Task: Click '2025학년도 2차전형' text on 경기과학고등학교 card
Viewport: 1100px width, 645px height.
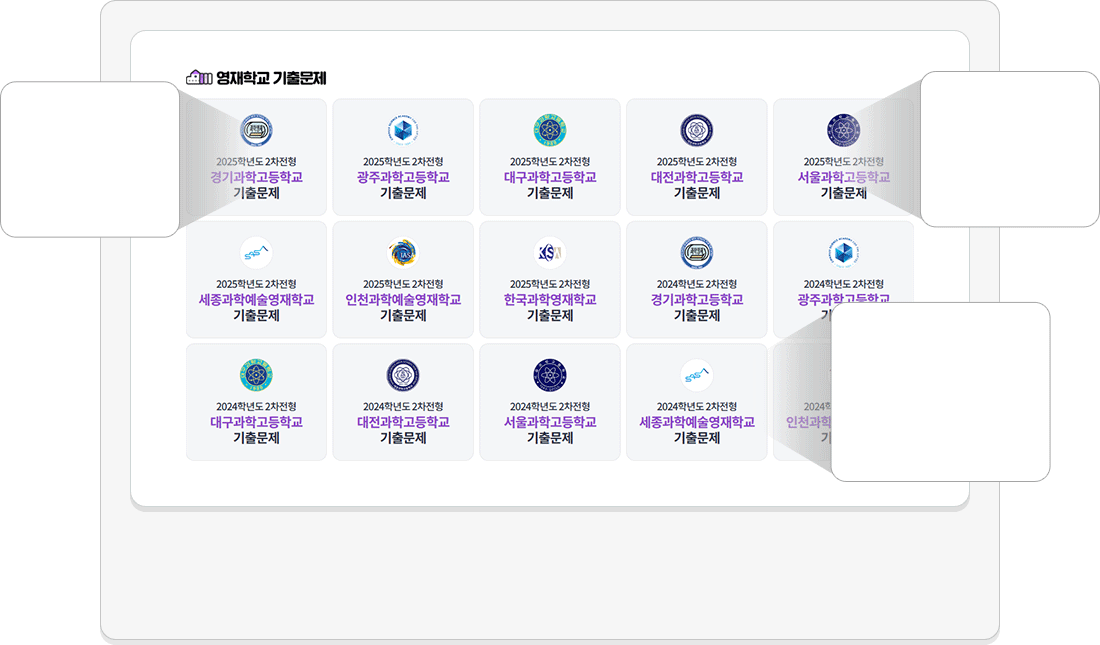Action: point(256,161)
